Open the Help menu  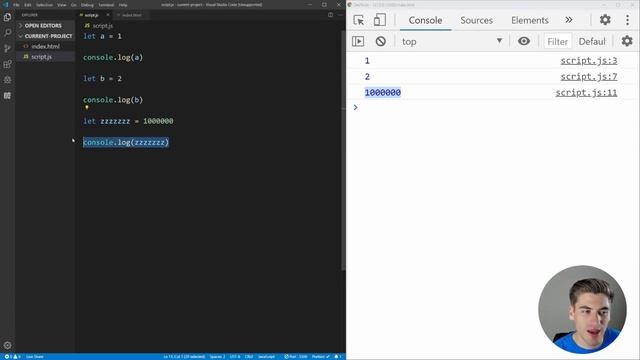click(123, 5)
